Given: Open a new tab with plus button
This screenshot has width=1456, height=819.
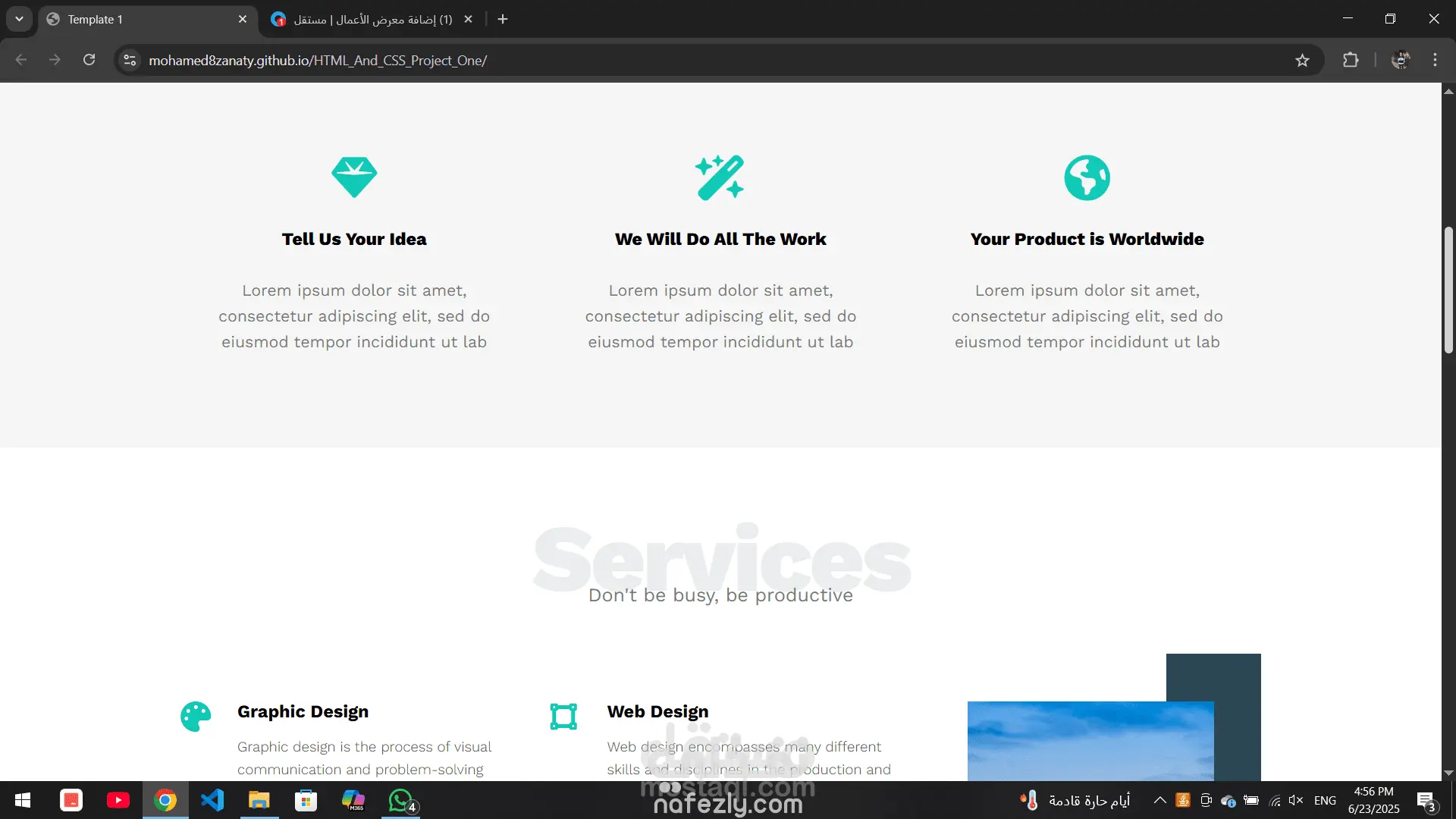Looking at the screenshot, I should coord(503,19).
